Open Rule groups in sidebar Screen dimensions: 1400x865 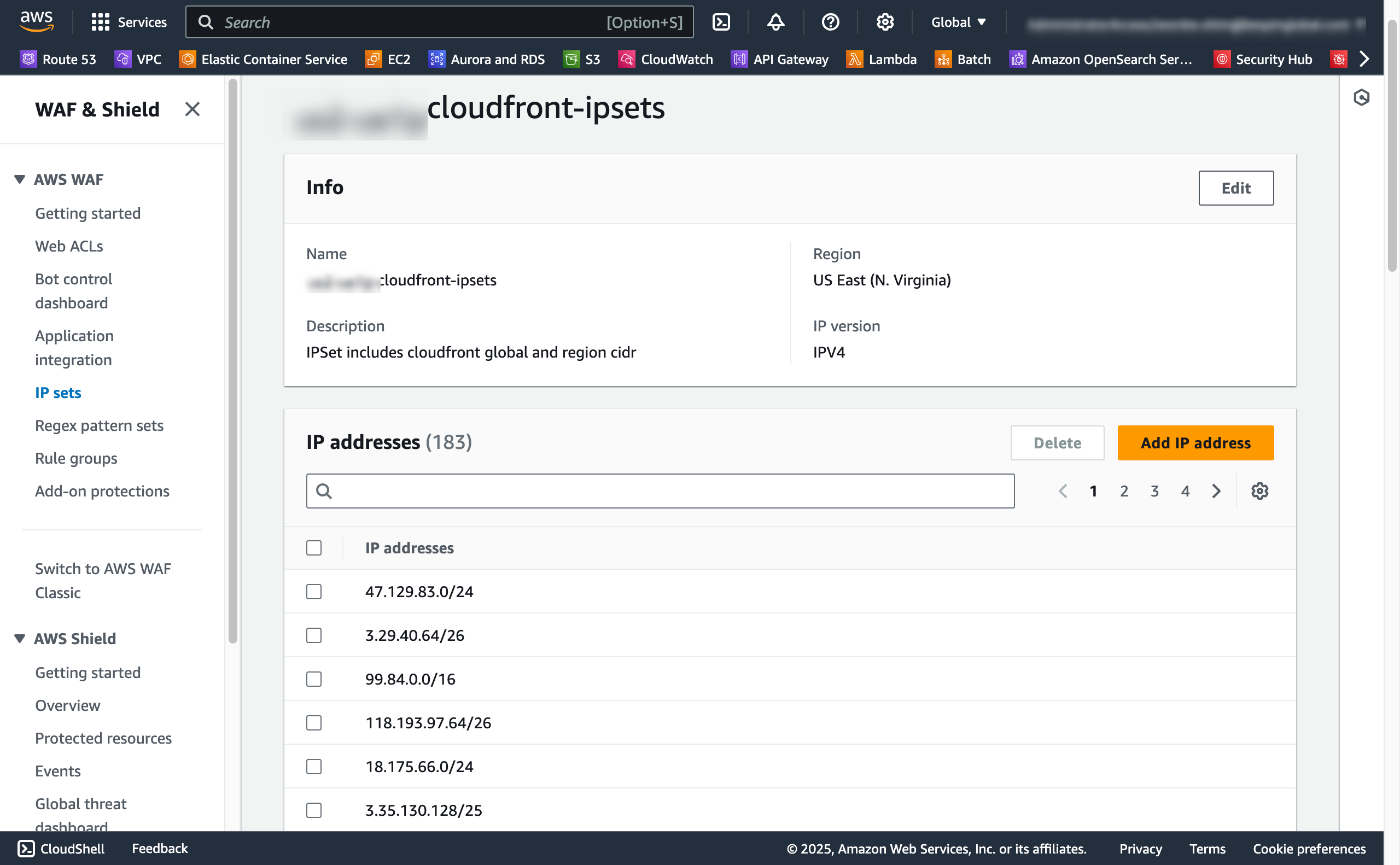pos(76,458)
